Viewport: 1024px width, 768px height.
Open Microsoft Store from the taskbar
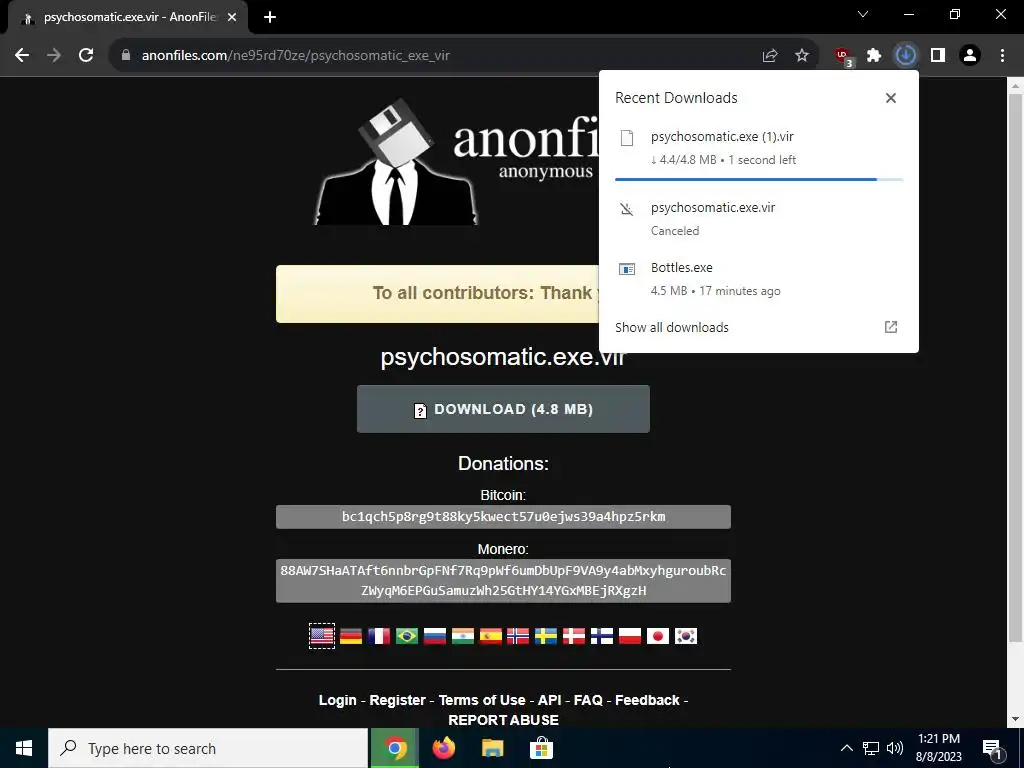[x=541, y=748]
